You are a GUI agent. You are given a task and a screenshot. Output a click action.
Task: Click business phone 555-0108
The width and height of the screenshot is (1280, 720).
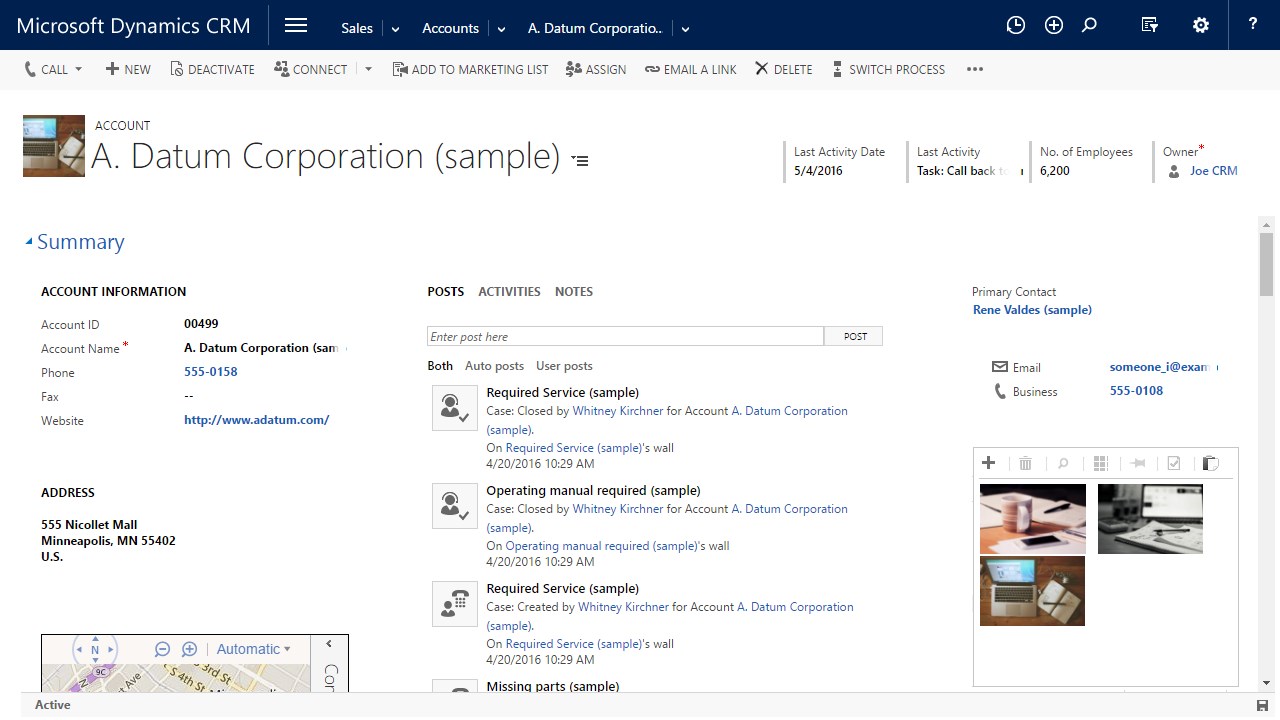point(1136,391)
